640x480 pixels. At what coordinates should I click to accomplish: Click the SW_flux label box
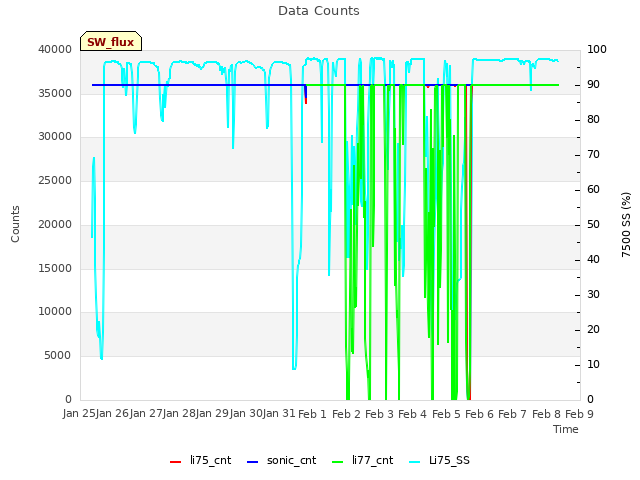[111, 41]
